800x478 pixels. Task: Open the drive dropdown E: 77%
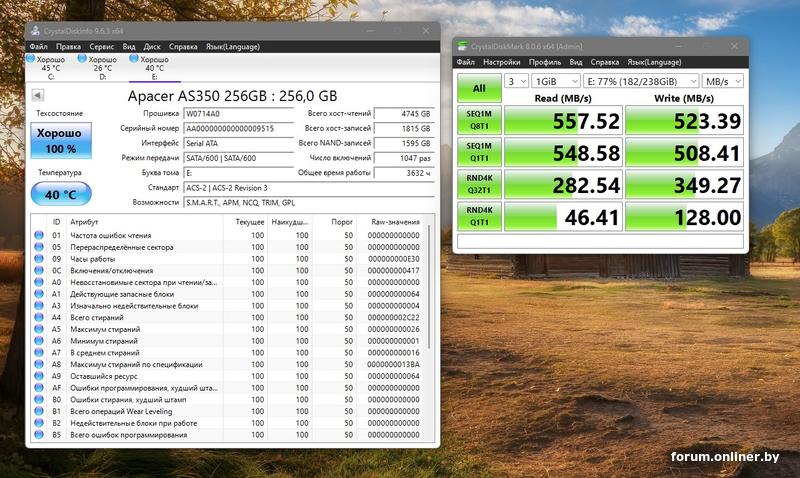coord(641,82)
